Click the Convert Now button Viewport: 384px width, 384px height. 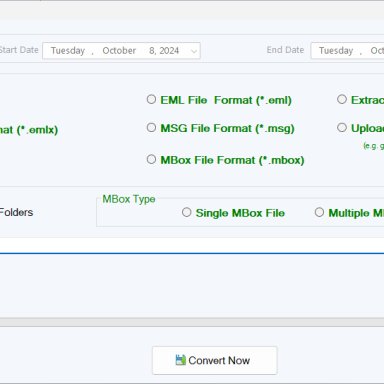[x=215, y=360]
